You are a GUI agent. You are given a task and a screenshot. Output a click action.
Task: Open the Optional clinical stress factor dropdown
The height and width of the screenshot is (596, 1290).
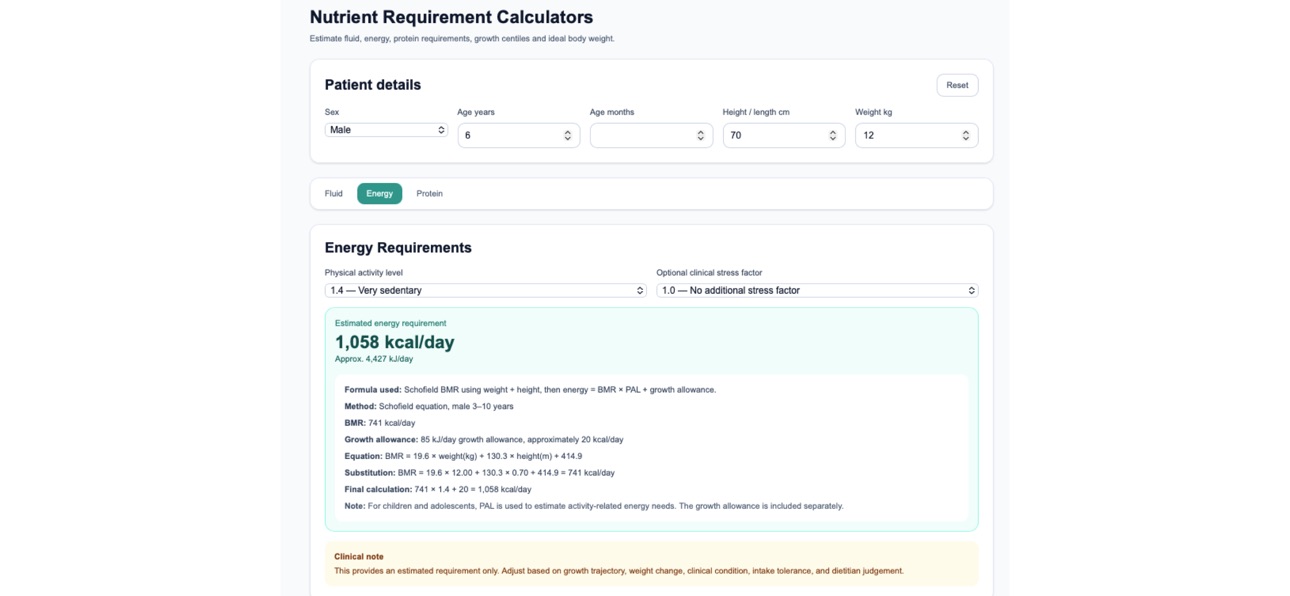(x=817, y=290)
